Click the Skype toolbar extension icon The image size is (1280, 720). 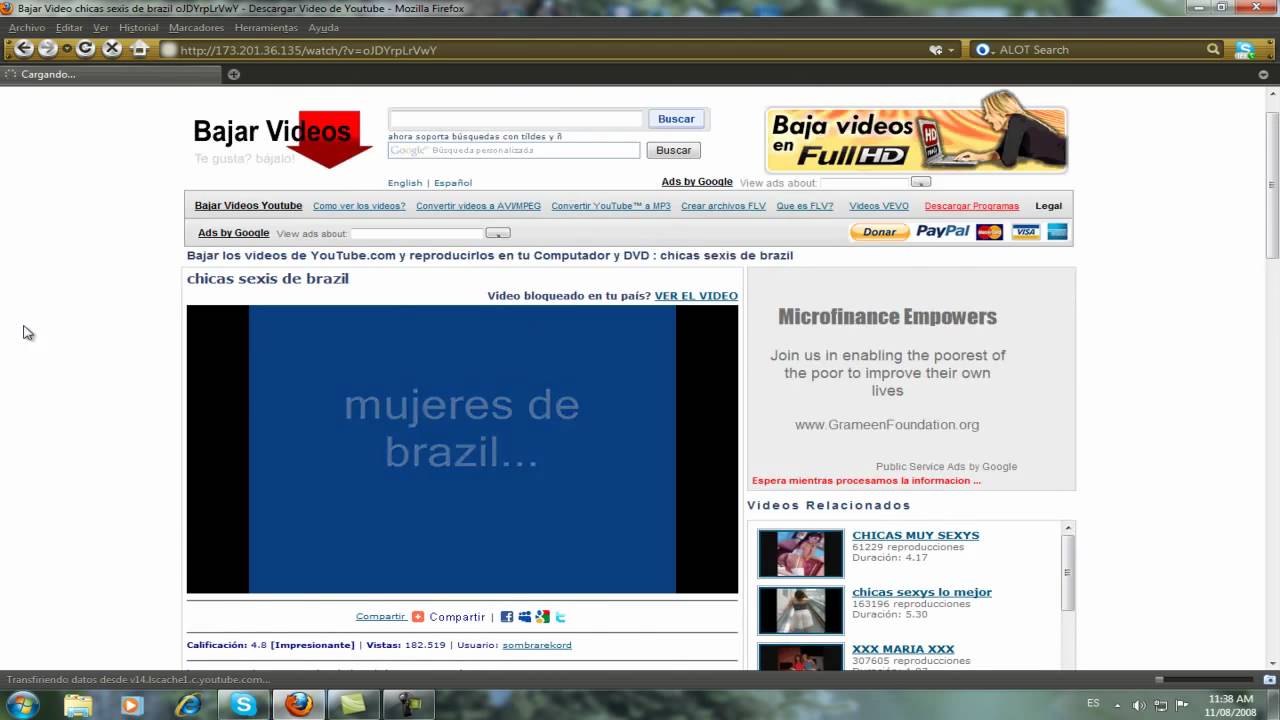coord(1245,50)
